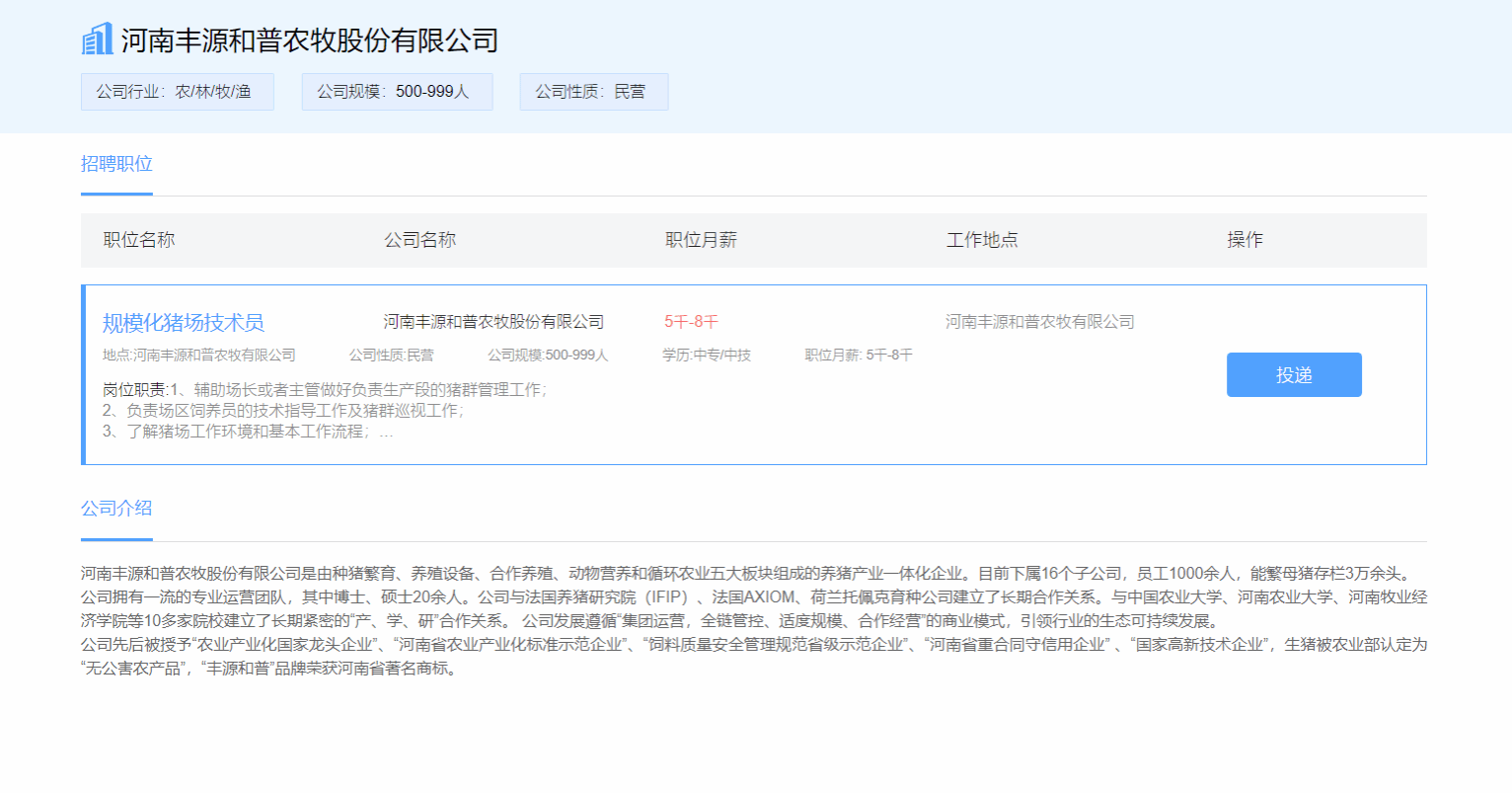1512x793 pixels.
Task: Switch to the 招聘职位 tab
Action: point(116,164)
